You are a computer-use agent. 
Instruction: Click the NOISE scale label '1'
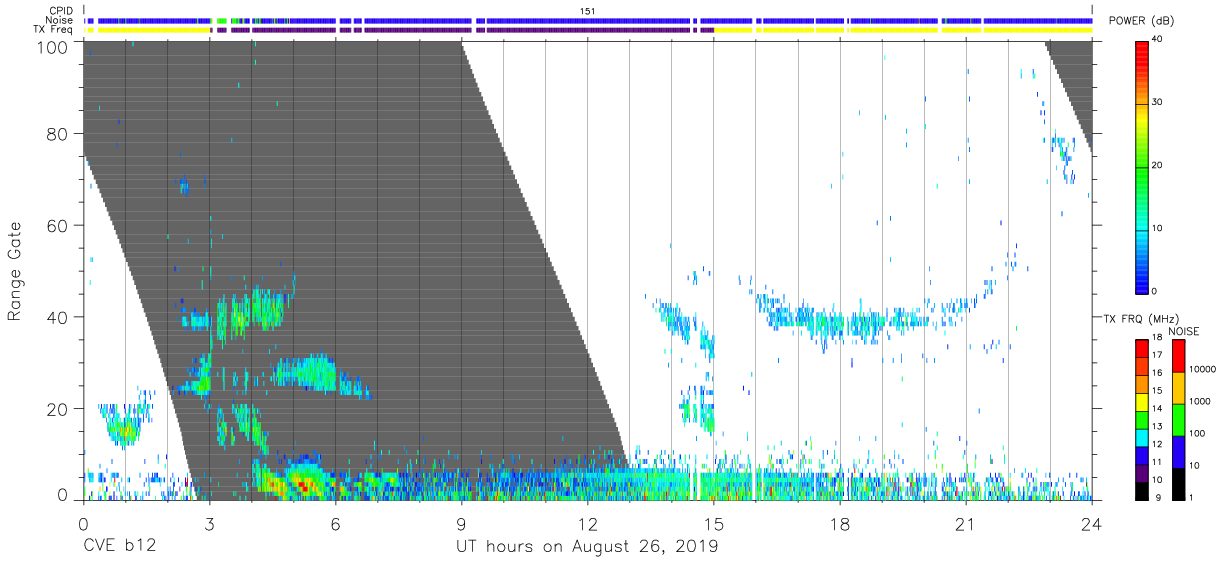(x=1191, y=497)
